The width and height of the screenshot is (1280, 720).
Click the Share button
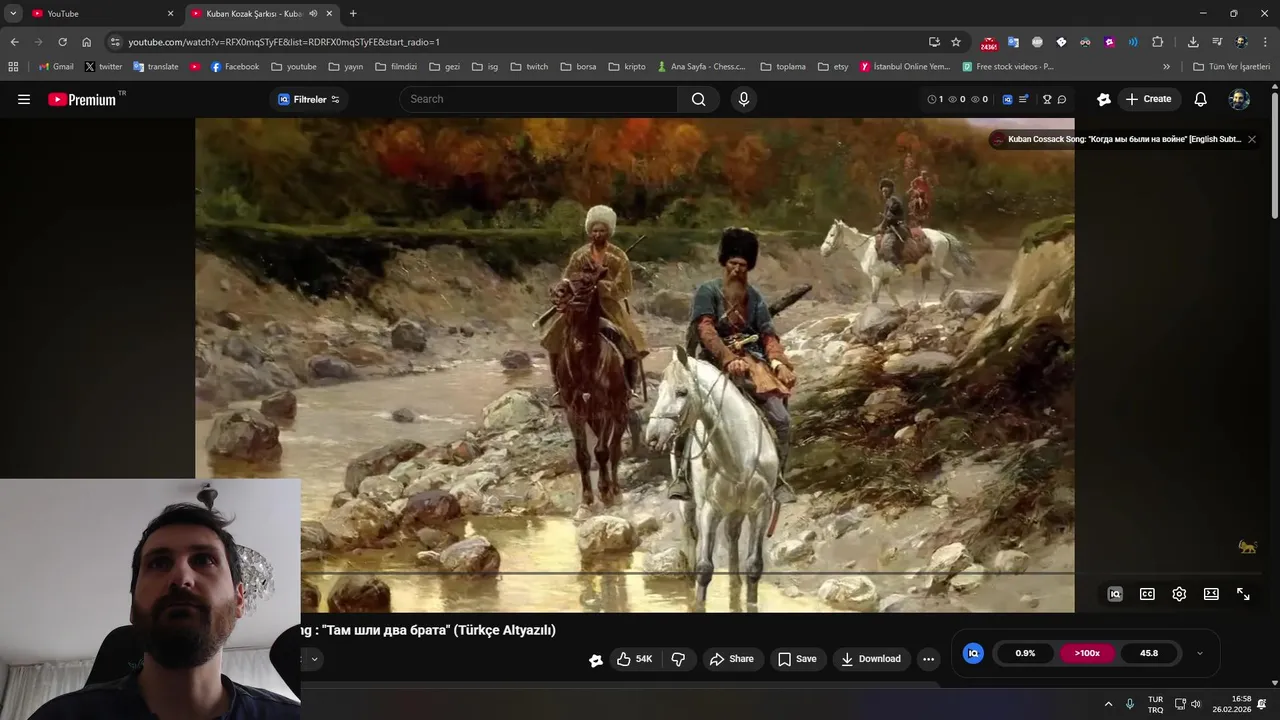pos(731,659)
